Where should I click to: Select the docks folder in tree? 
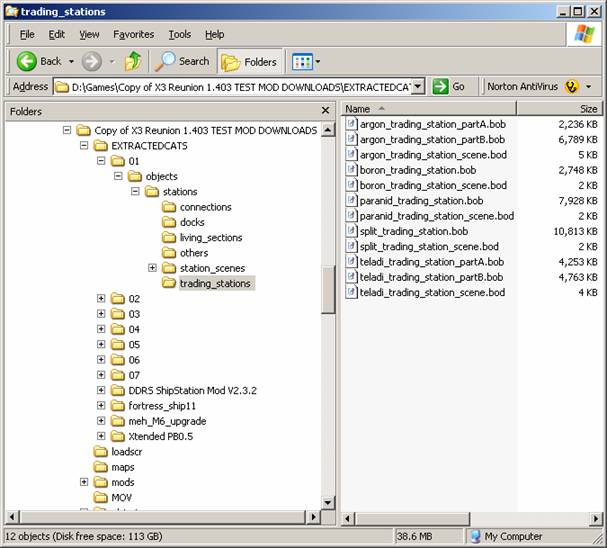(192, 222)
